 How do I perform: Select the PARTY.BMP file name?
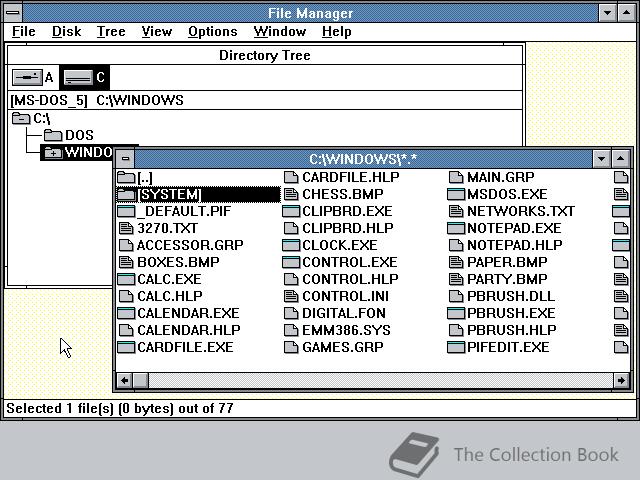tap(507, 279)
